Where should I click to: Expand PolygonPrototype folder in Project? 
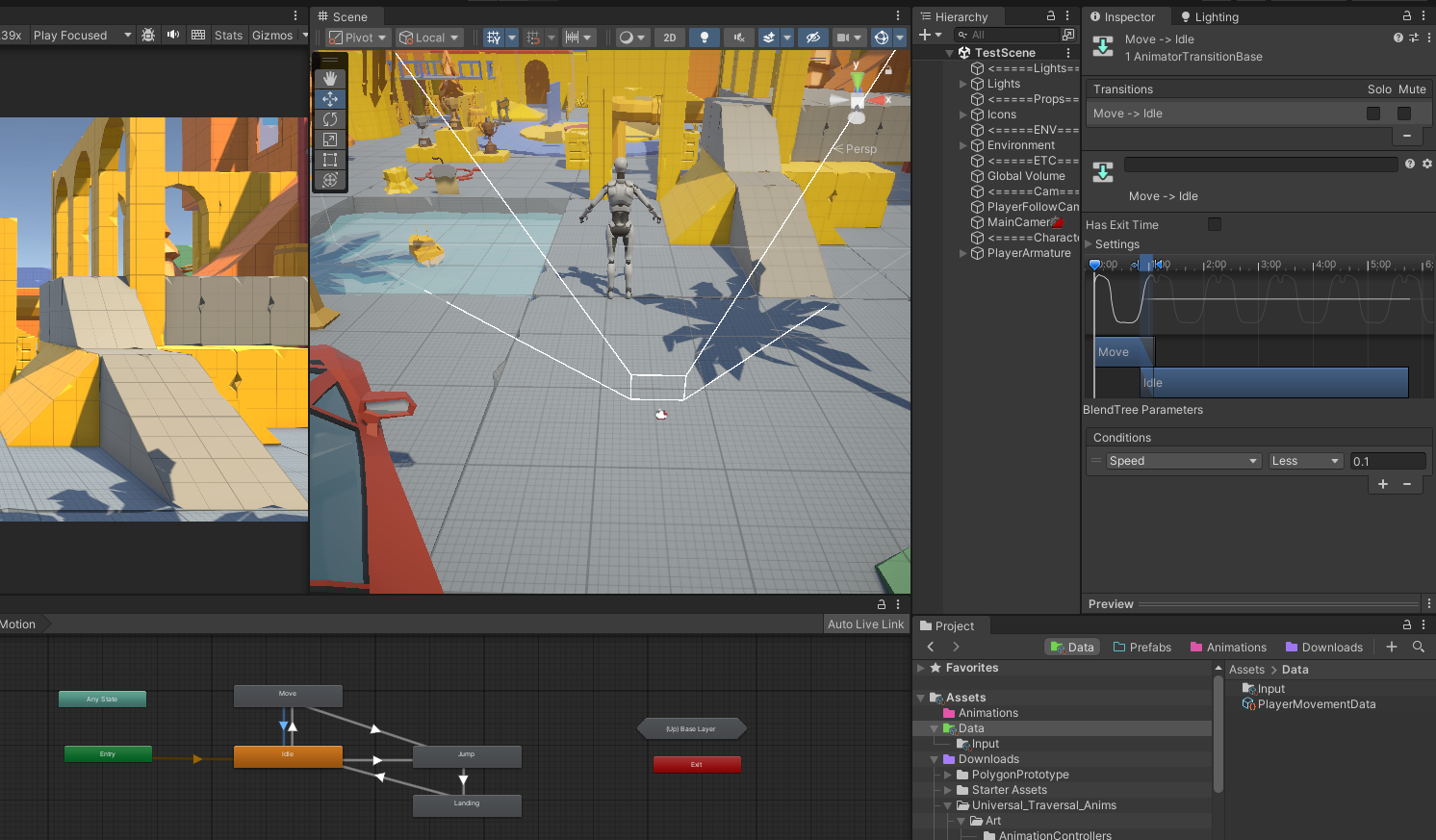click(x=948, y=775)
